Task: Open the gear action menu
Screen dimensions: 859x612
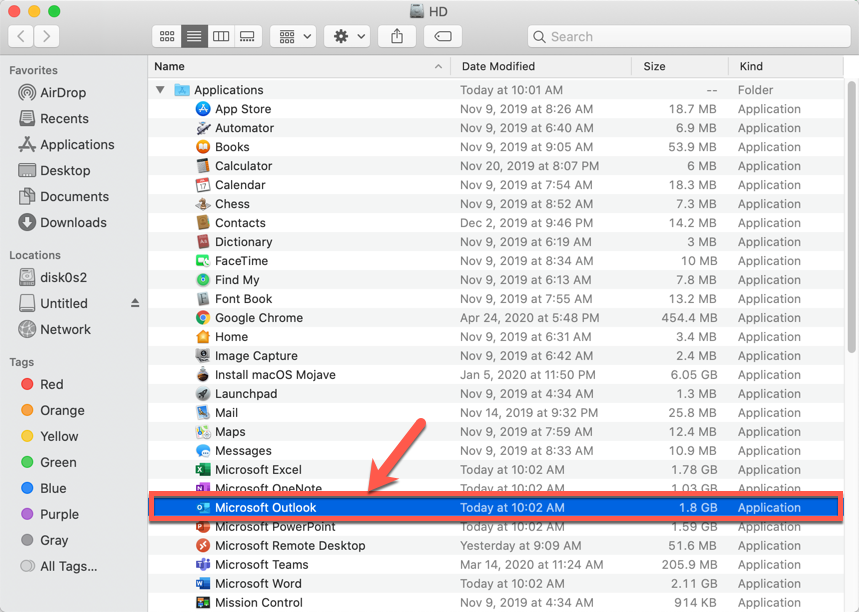Action: tap(348, 36)
